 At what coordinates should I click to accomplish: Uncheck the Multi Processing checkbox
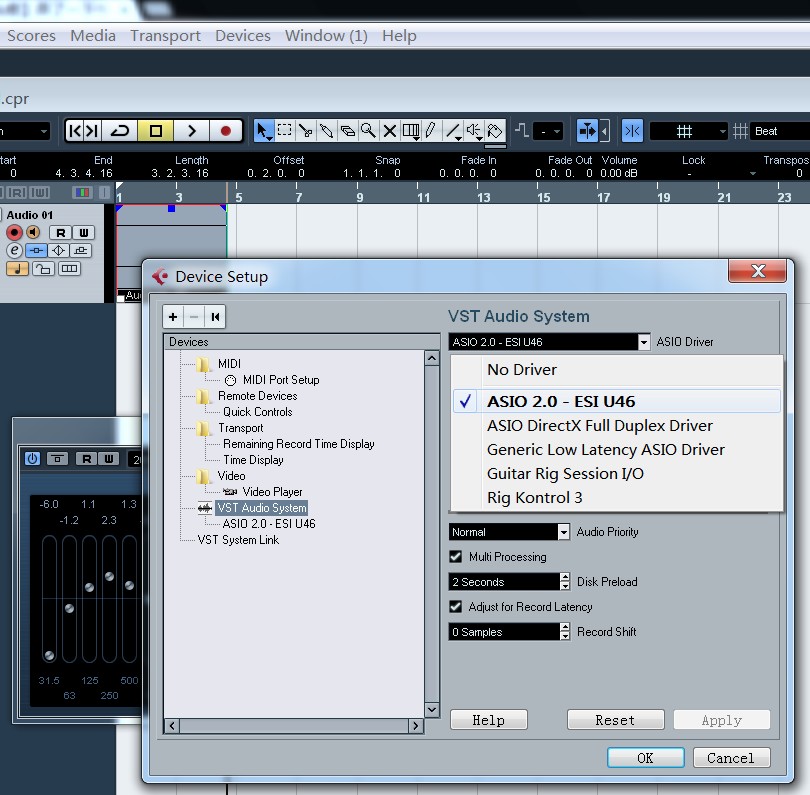[x=456, y=557]
